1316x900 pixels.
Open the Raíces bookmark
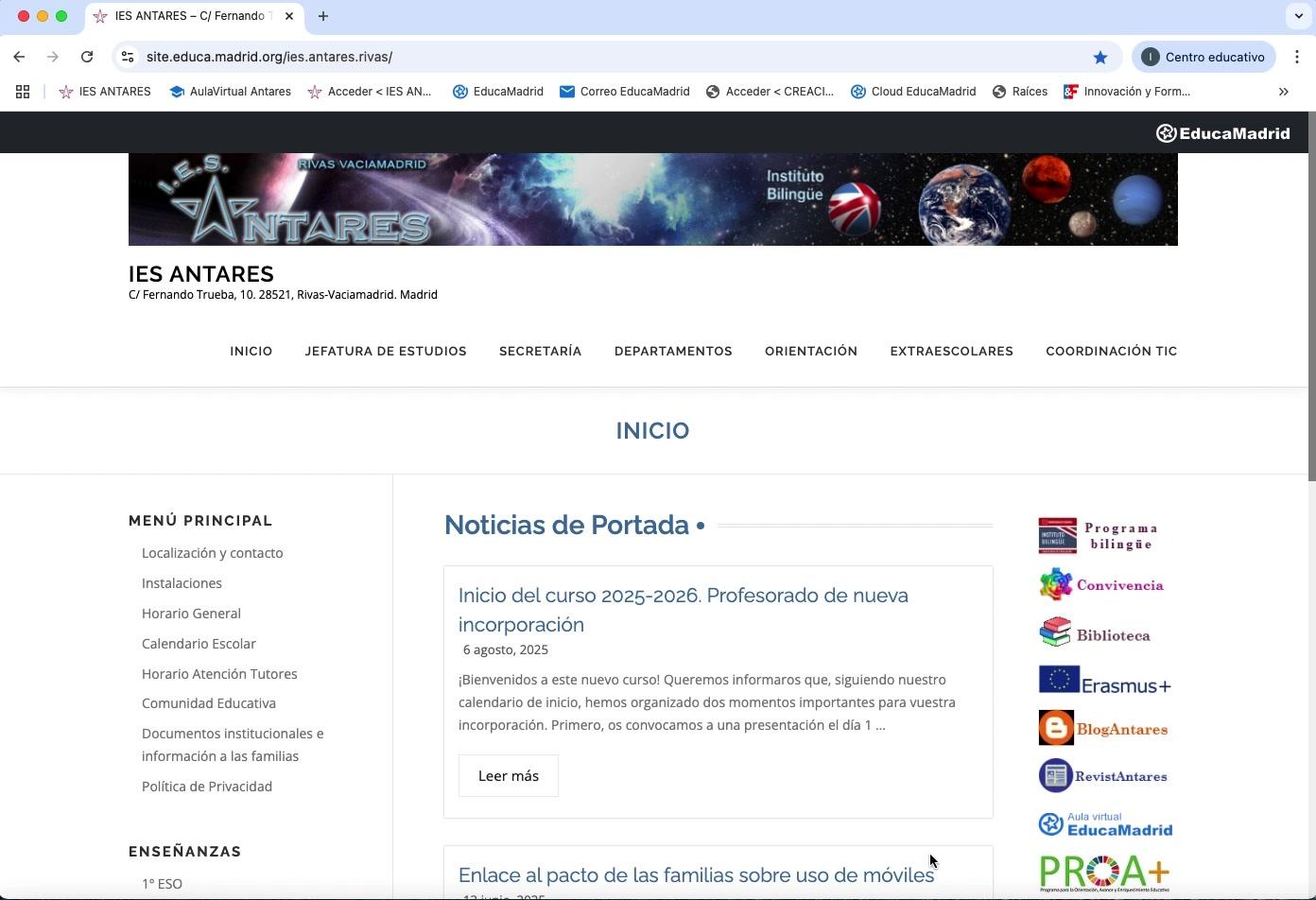pos(1019,92)
